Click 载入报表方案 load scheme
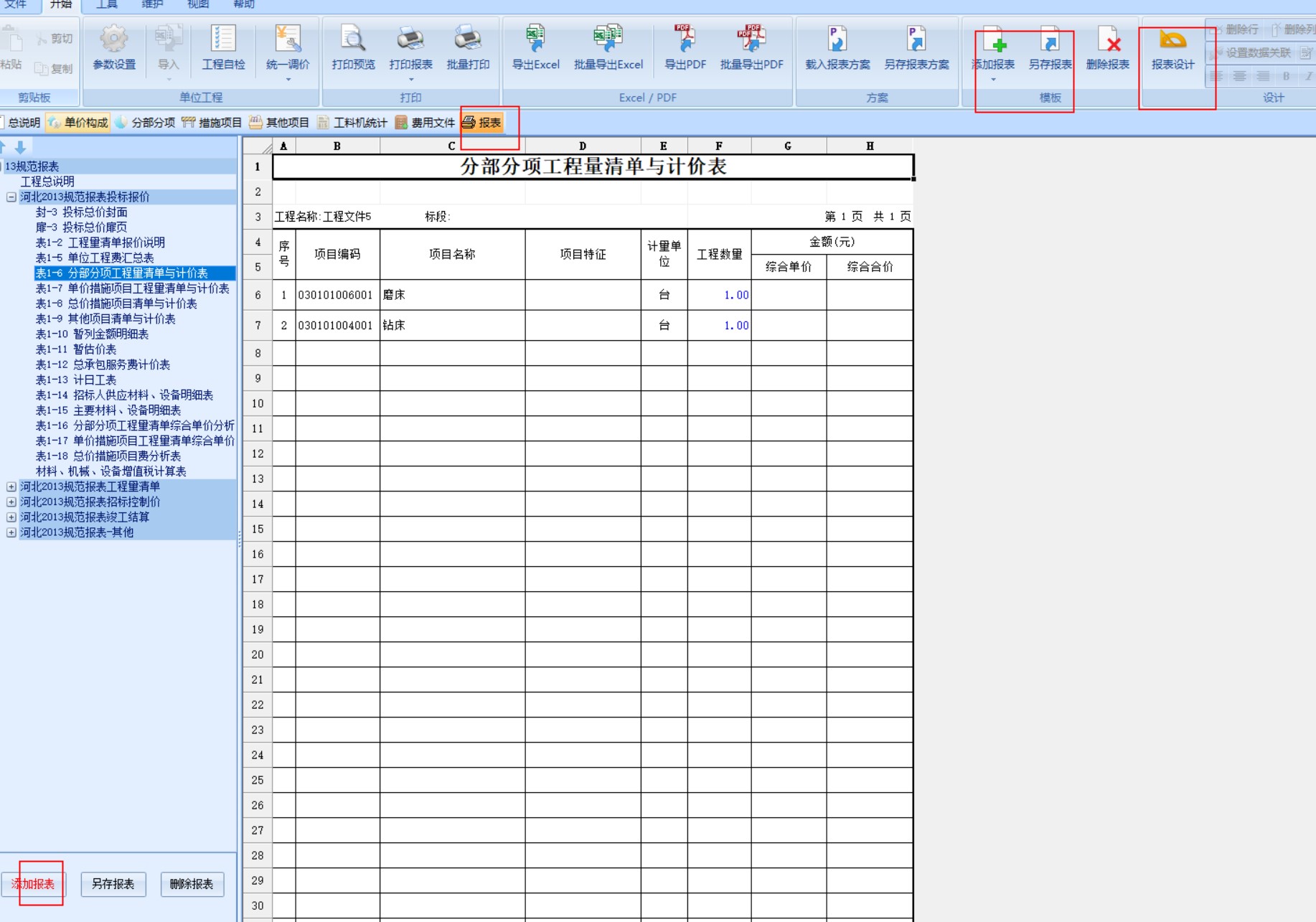Screen dimensions: 1316x922 [x=837, y=49]
